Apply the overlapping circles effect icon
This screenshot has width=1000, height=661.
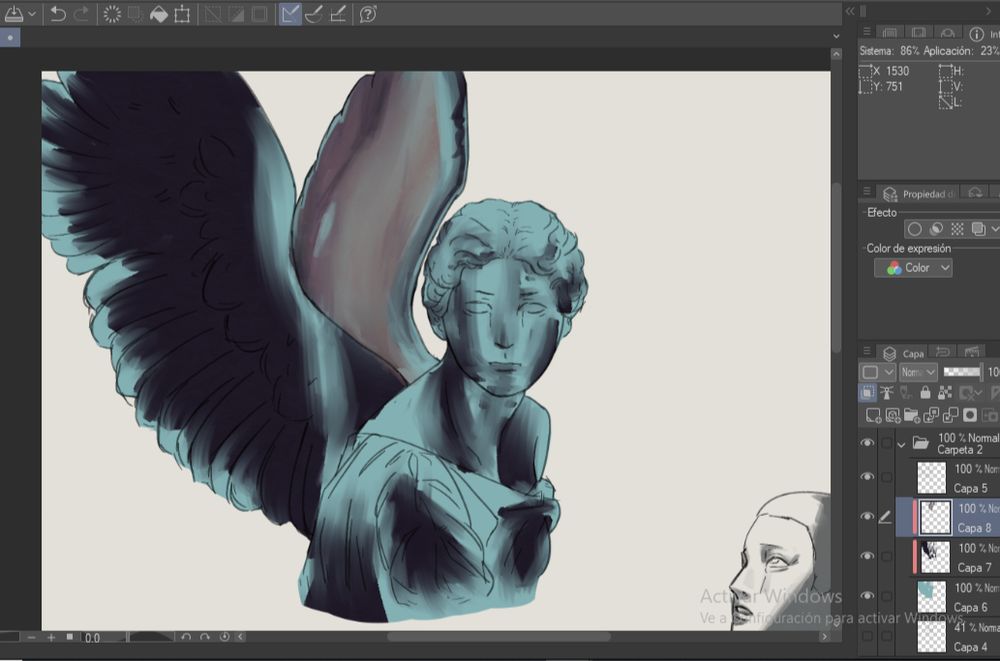pos(936,229)
